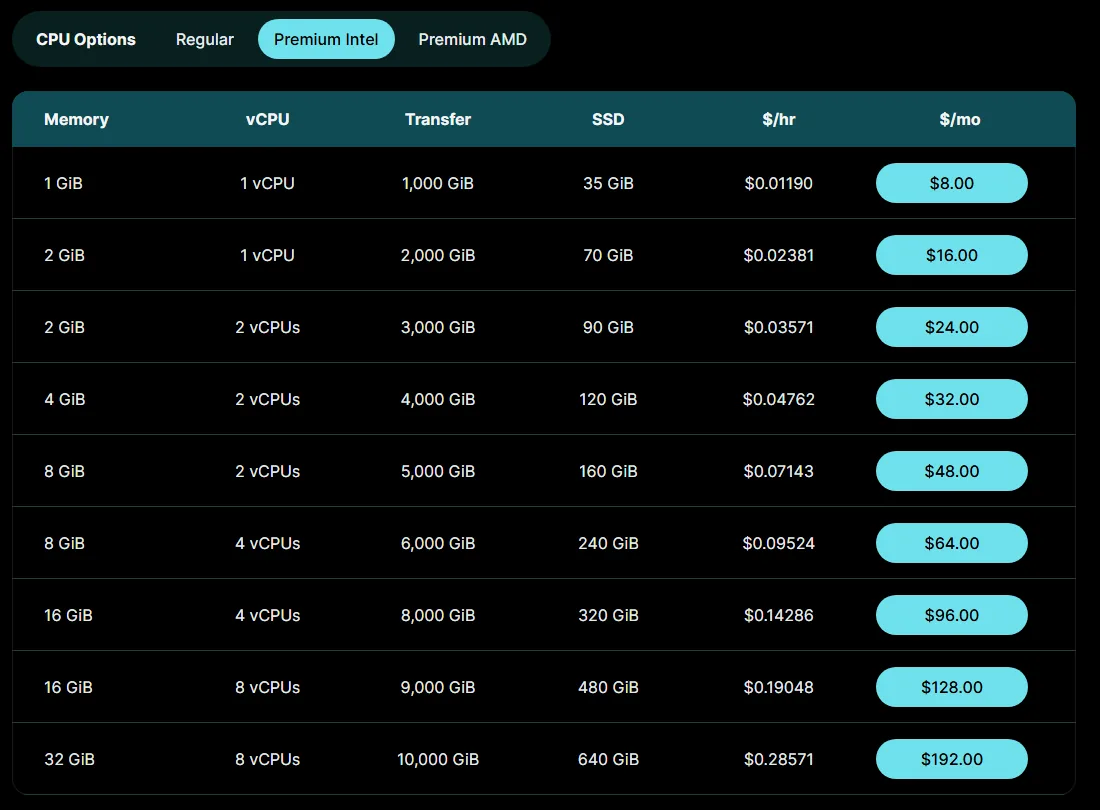Click the 240 GiB SSD value
The height and width of the screenshot is (810, 1100).
[x=608, y=544]
